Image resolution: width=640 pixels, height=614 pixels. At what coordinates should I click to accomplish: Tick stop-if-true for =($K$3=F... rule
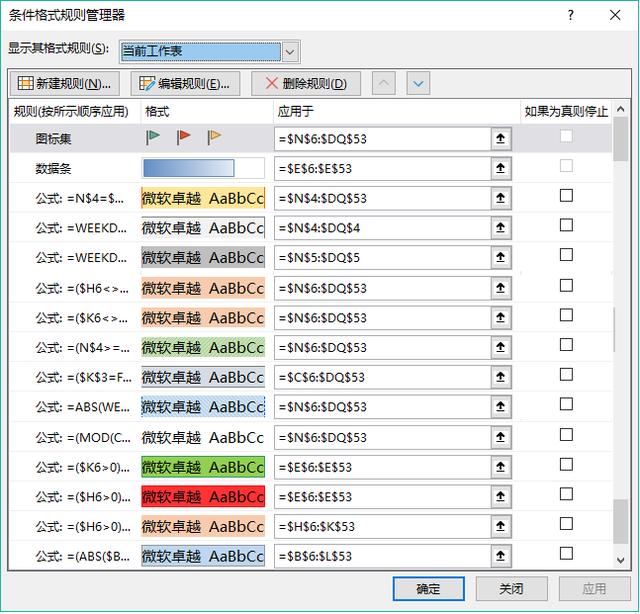(566, 375)
